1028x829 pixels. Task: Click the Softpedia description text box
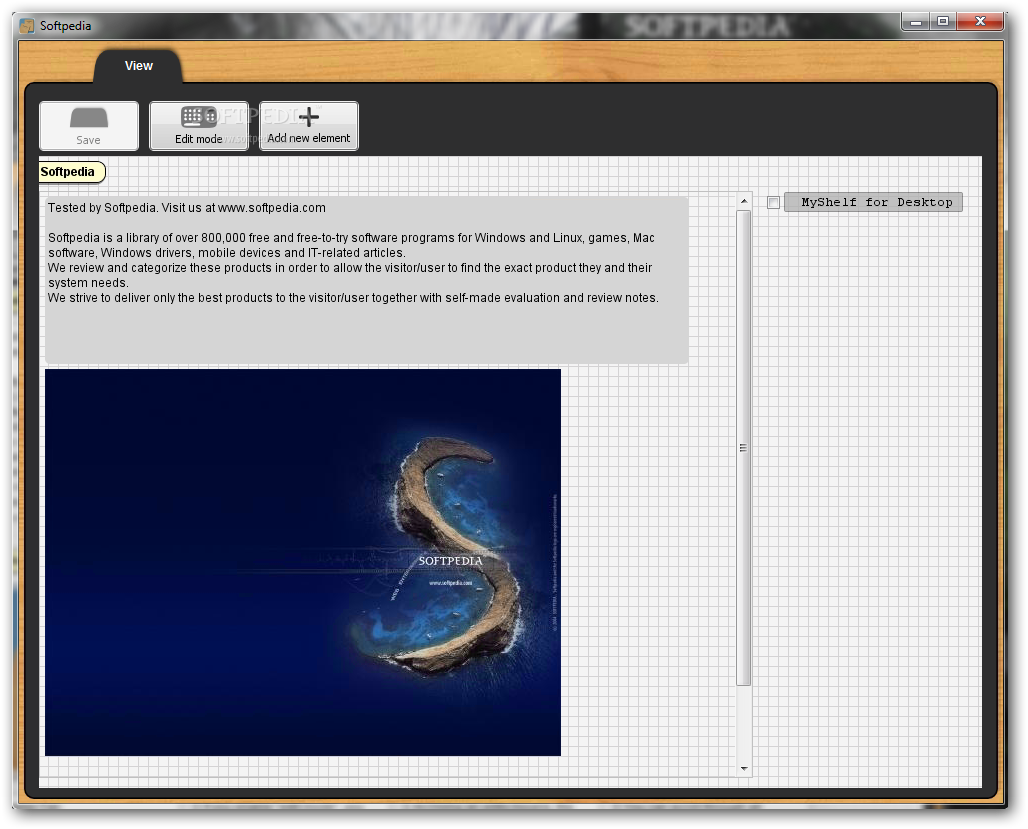366,281
